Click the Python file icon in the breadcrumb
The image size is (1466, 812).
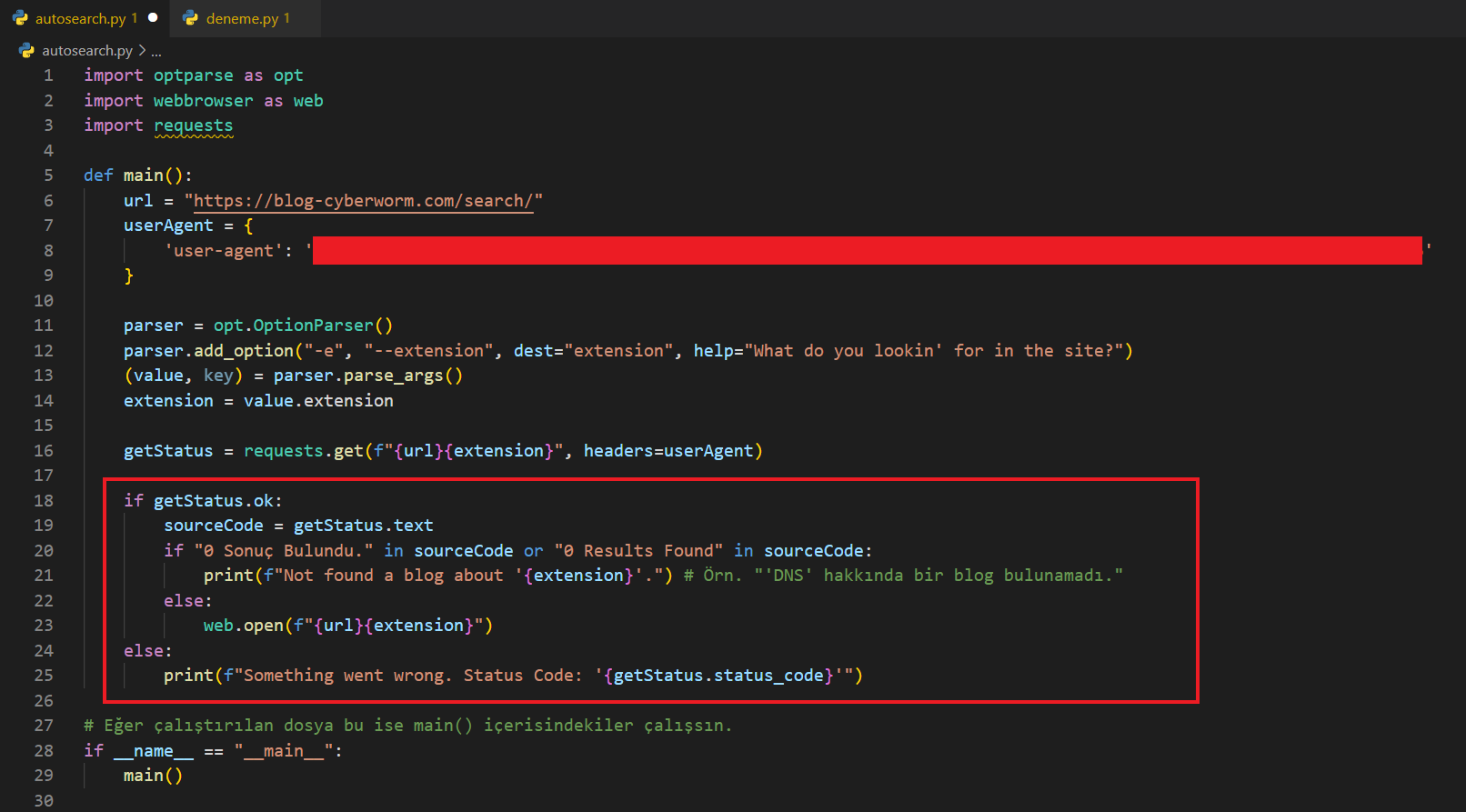(x=27, y=51)
